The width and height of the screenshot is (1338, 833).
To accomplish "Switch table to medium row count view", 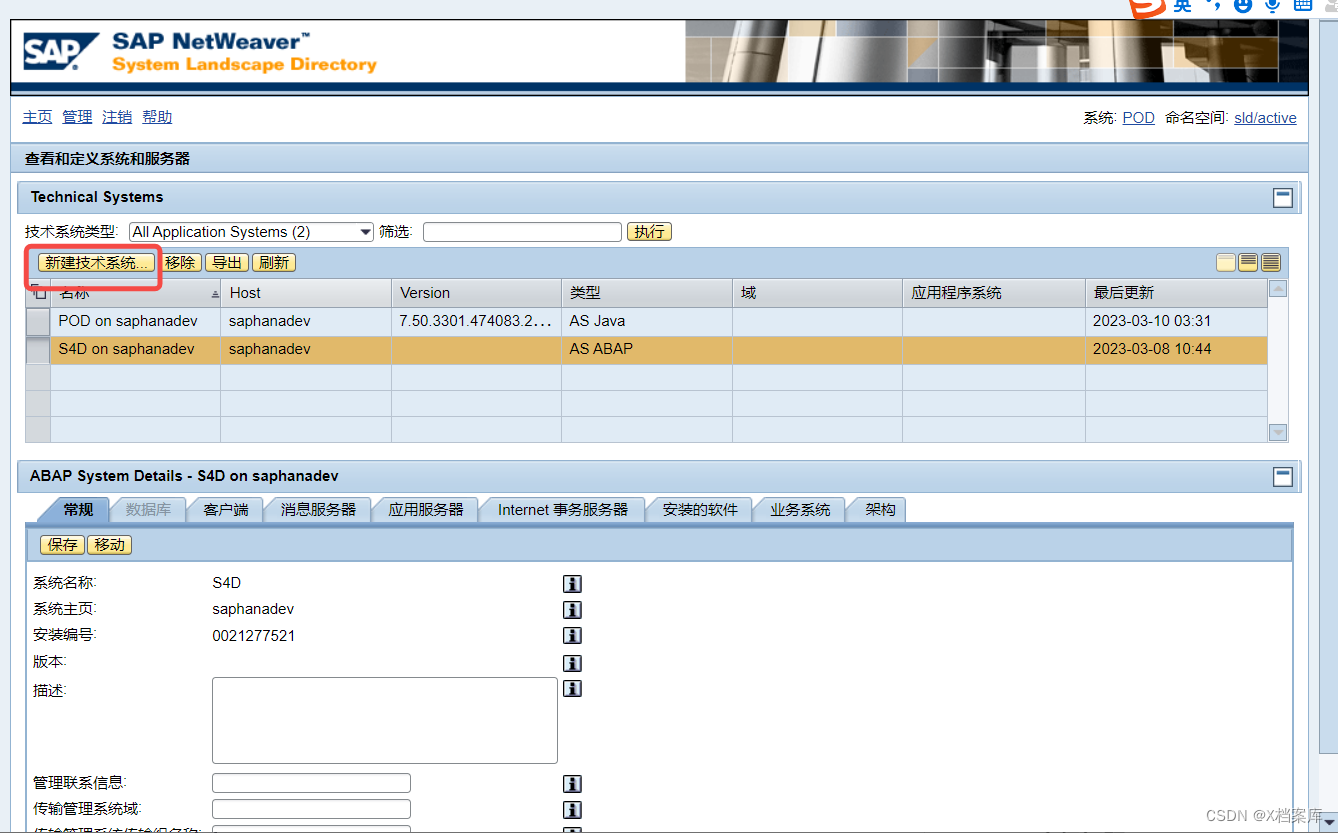I will (1248, 263).
